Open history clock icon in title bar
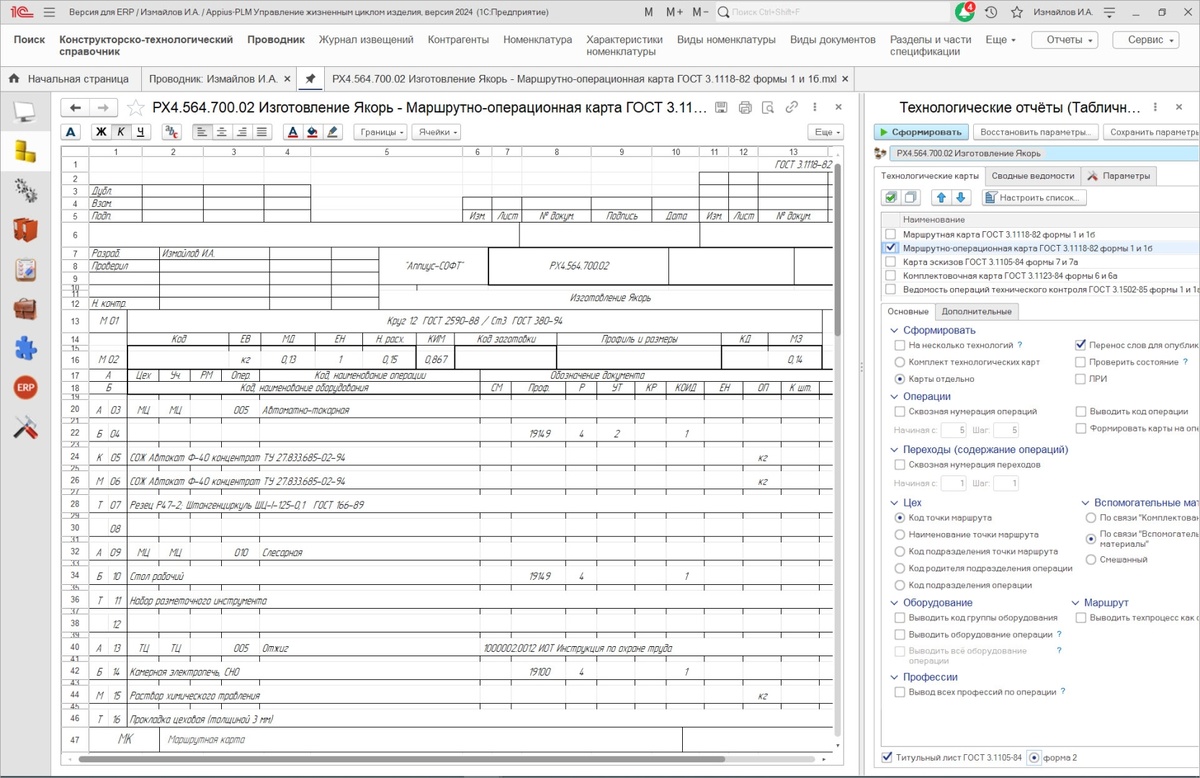Viewport: 1200px width, 778px height. coord(990,12)
